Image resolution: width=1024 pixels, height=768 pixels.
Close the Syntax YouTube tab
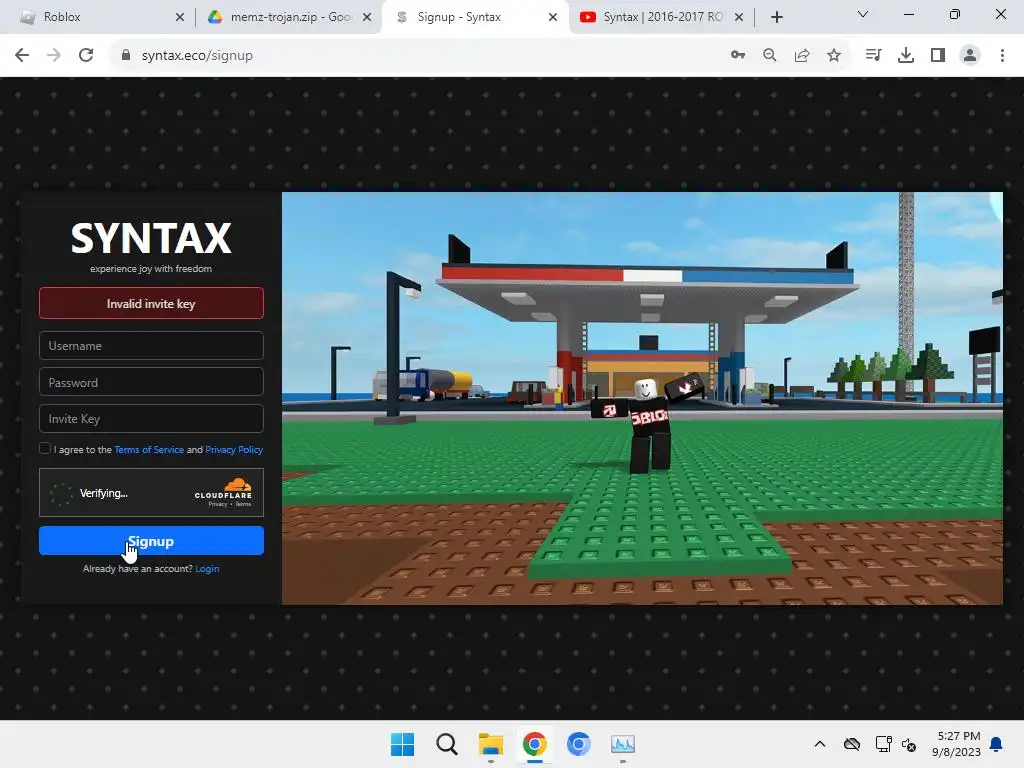pyautogui.click(x=739, y=18)
